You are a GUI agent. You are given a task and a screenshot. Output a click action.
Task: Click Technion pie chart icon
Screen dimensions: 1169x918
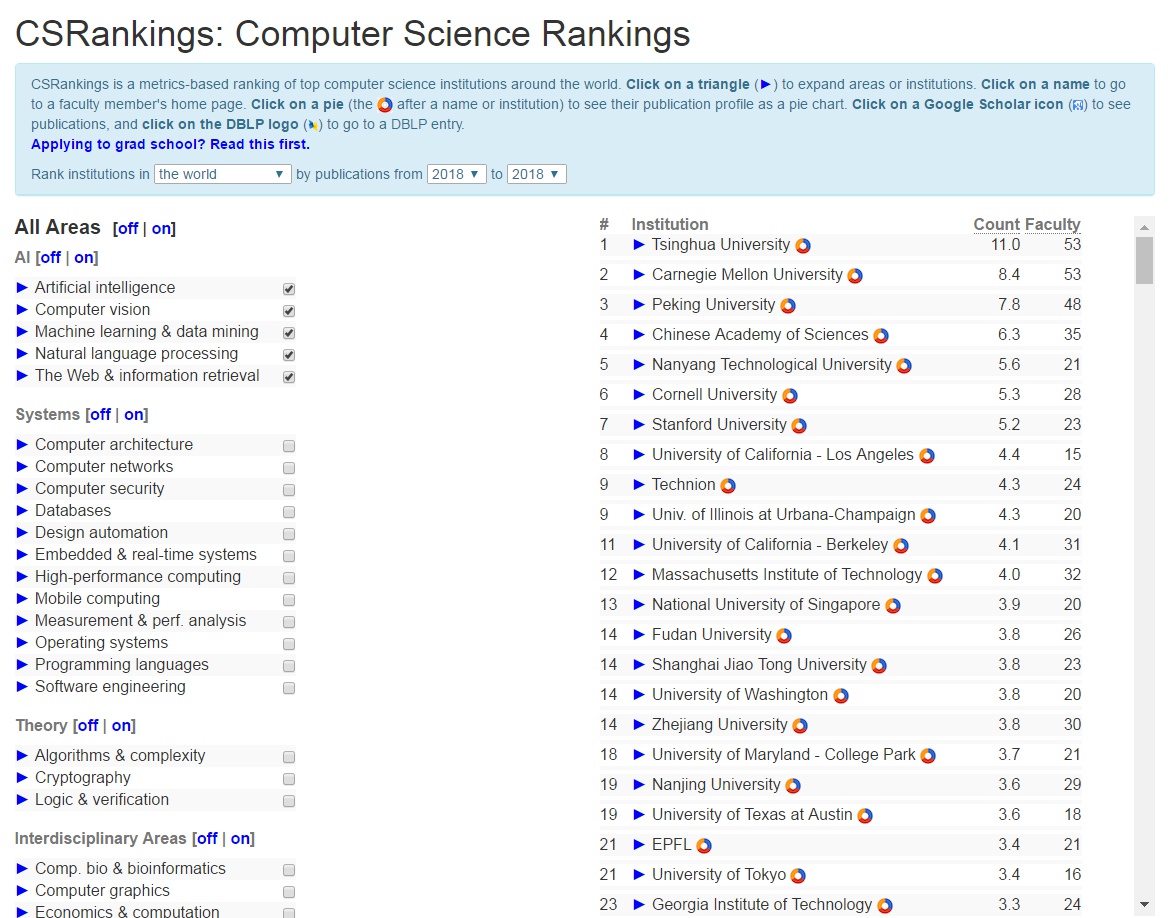[728, 485]
